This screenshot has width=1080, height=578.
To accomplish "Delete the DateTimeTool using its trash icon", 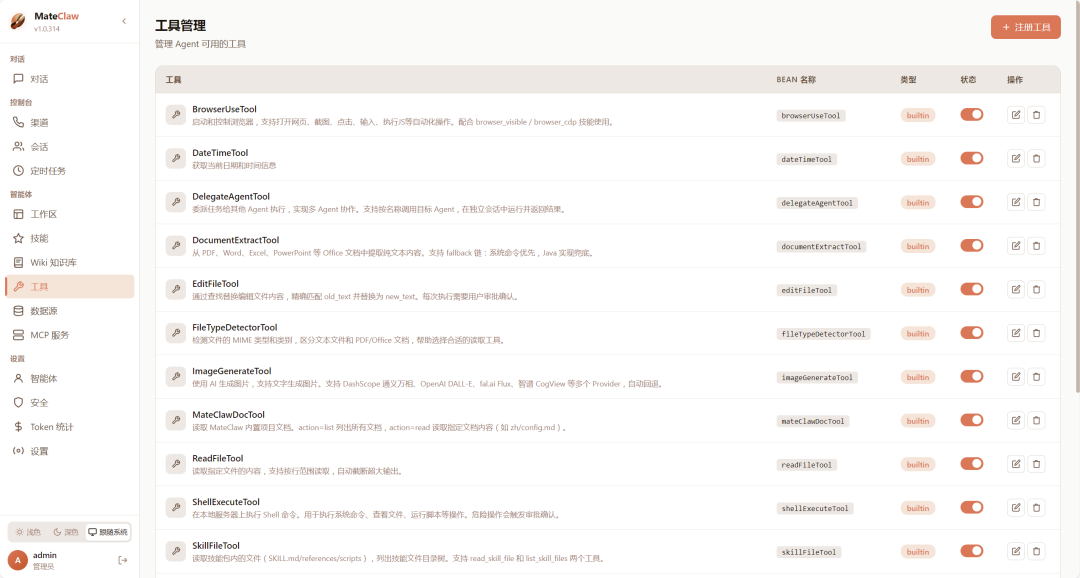I will 1036,159.
